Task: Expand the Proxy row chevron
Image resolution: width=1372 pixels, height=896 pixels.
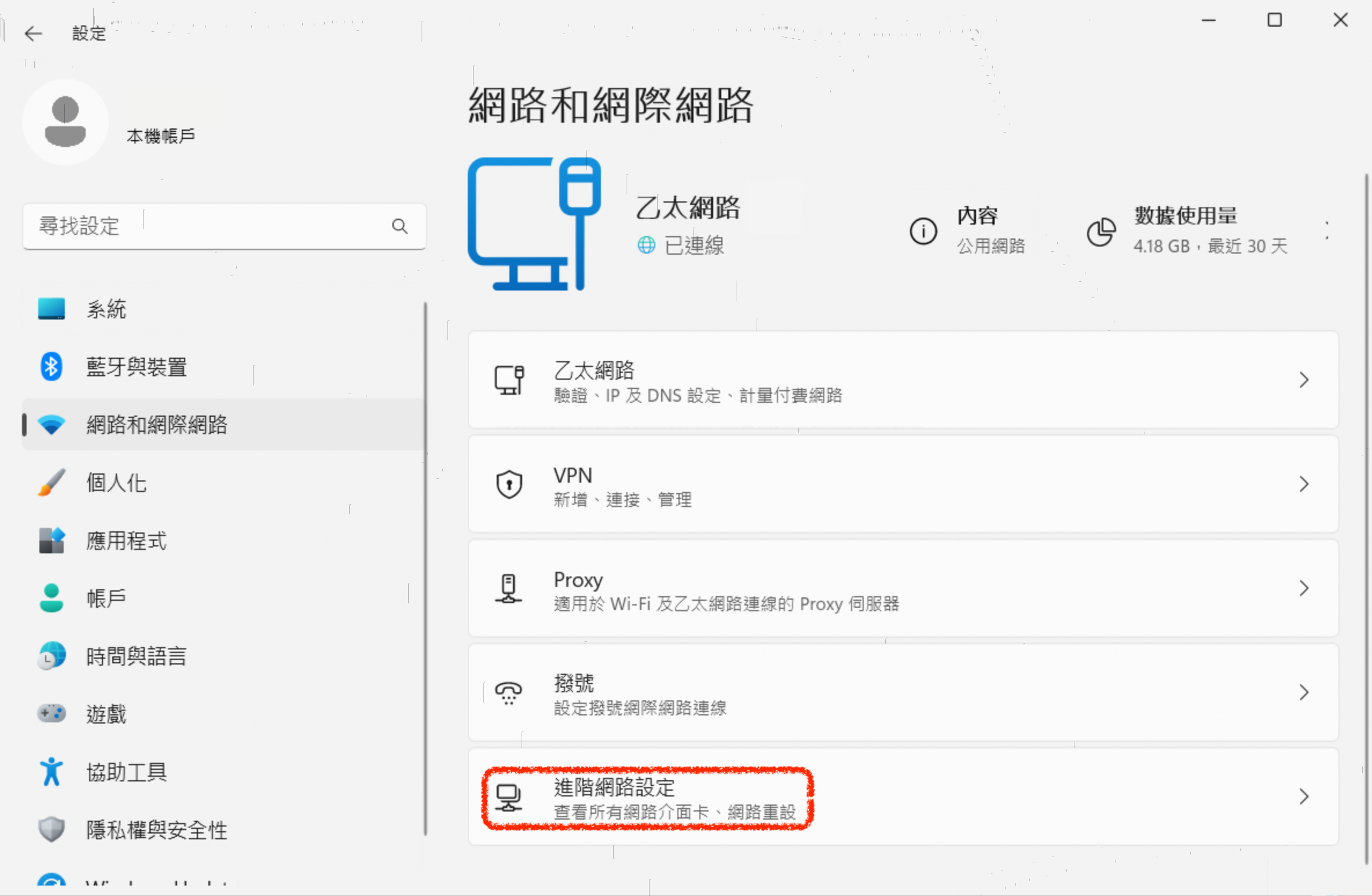Action: (1303, 588)
